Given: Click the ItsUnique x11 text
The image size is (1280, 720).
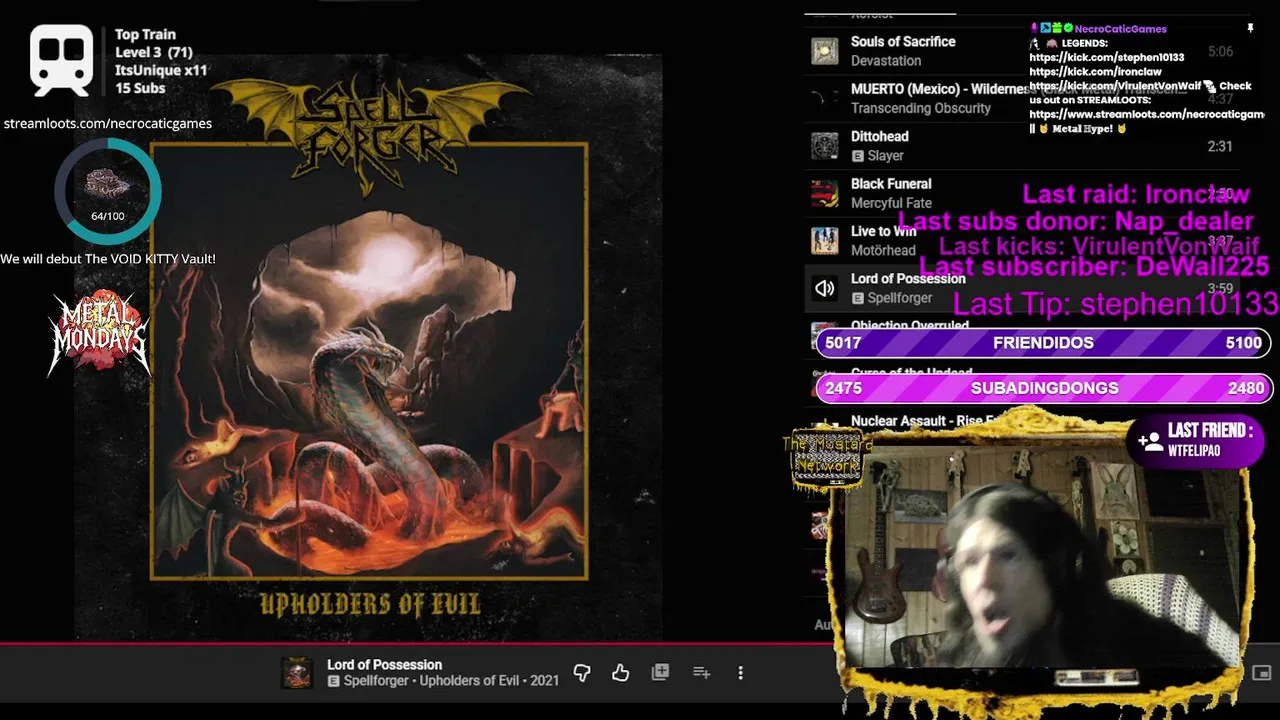Looking at the screenshot, I should (x=161, y=70).
